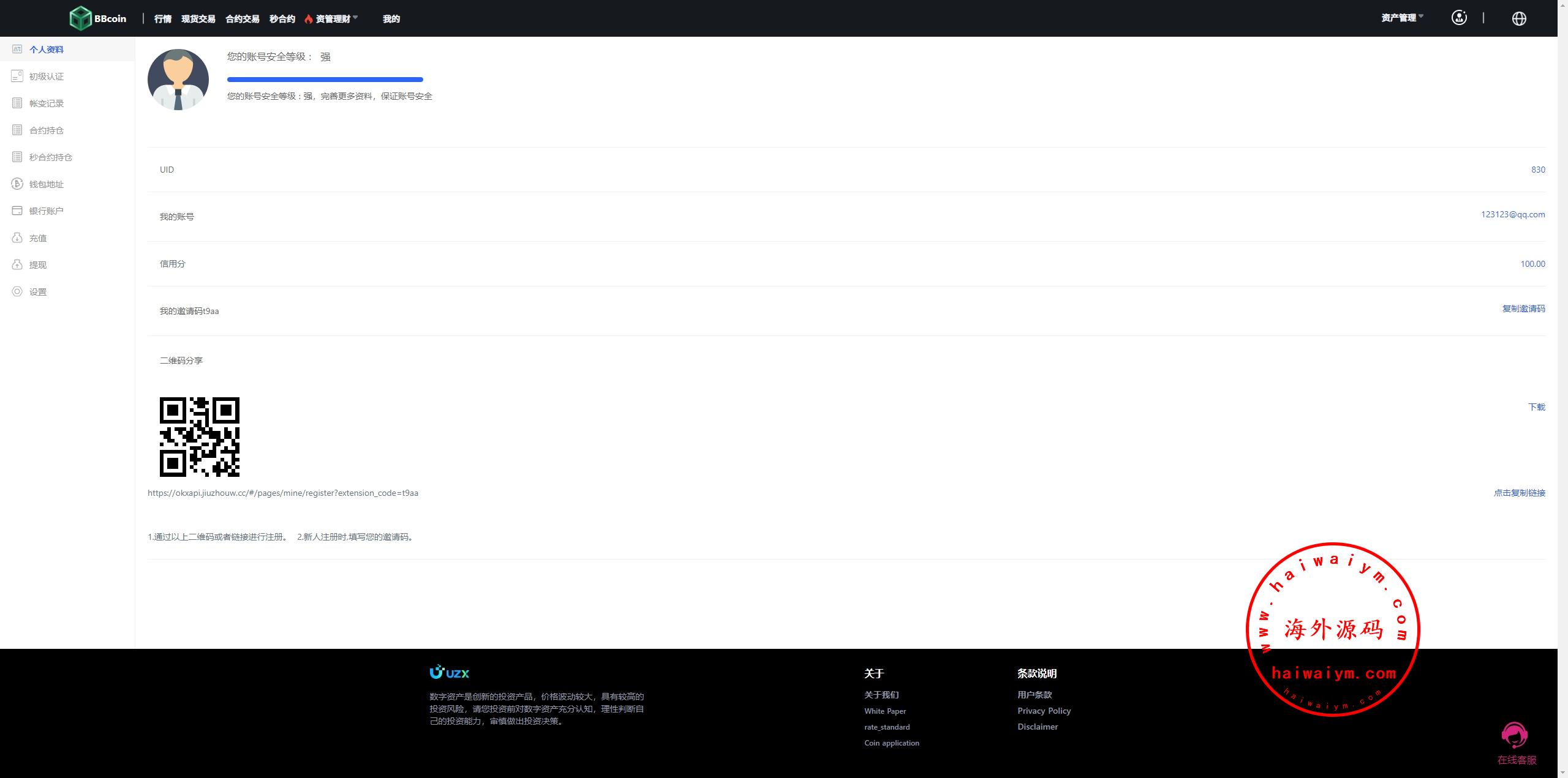Expand the 资产管理 dropdown
Viewport: 1568px width, 778px height.
1401,18
